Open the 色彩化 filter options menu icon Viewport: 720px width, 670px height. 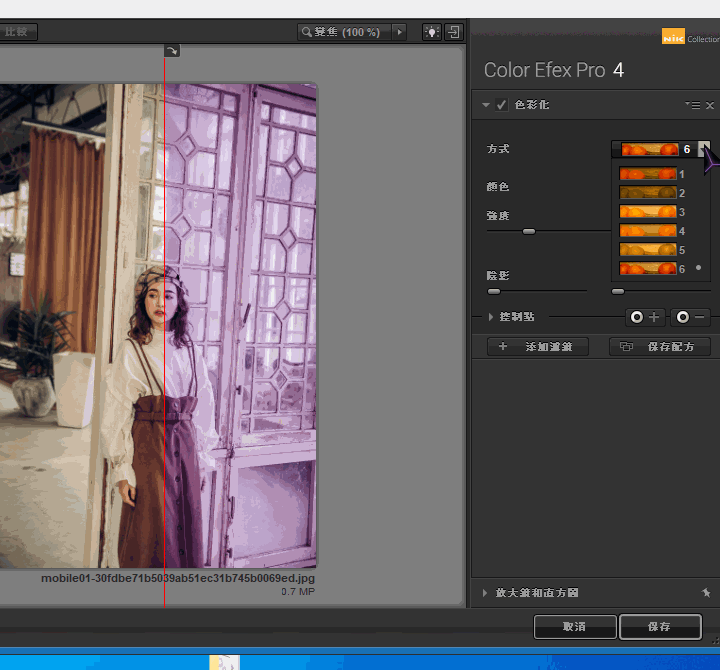coord(692,105)
